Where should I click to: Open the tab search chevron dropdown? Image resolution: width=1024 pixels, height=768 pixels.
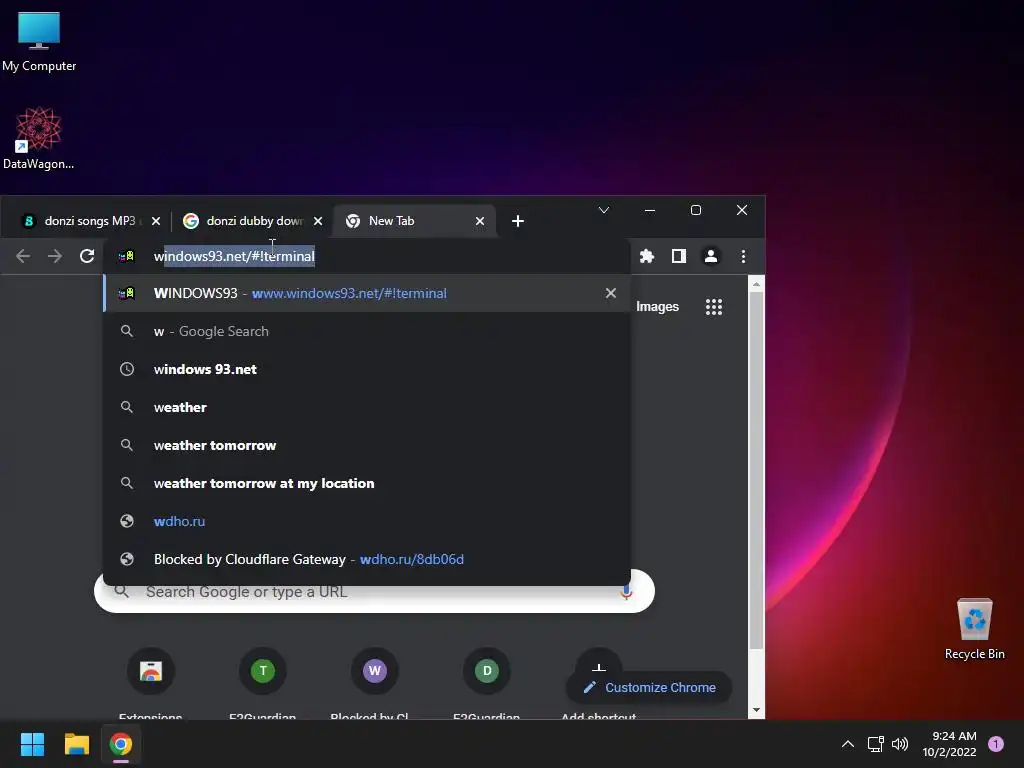(x=604, y=210)
